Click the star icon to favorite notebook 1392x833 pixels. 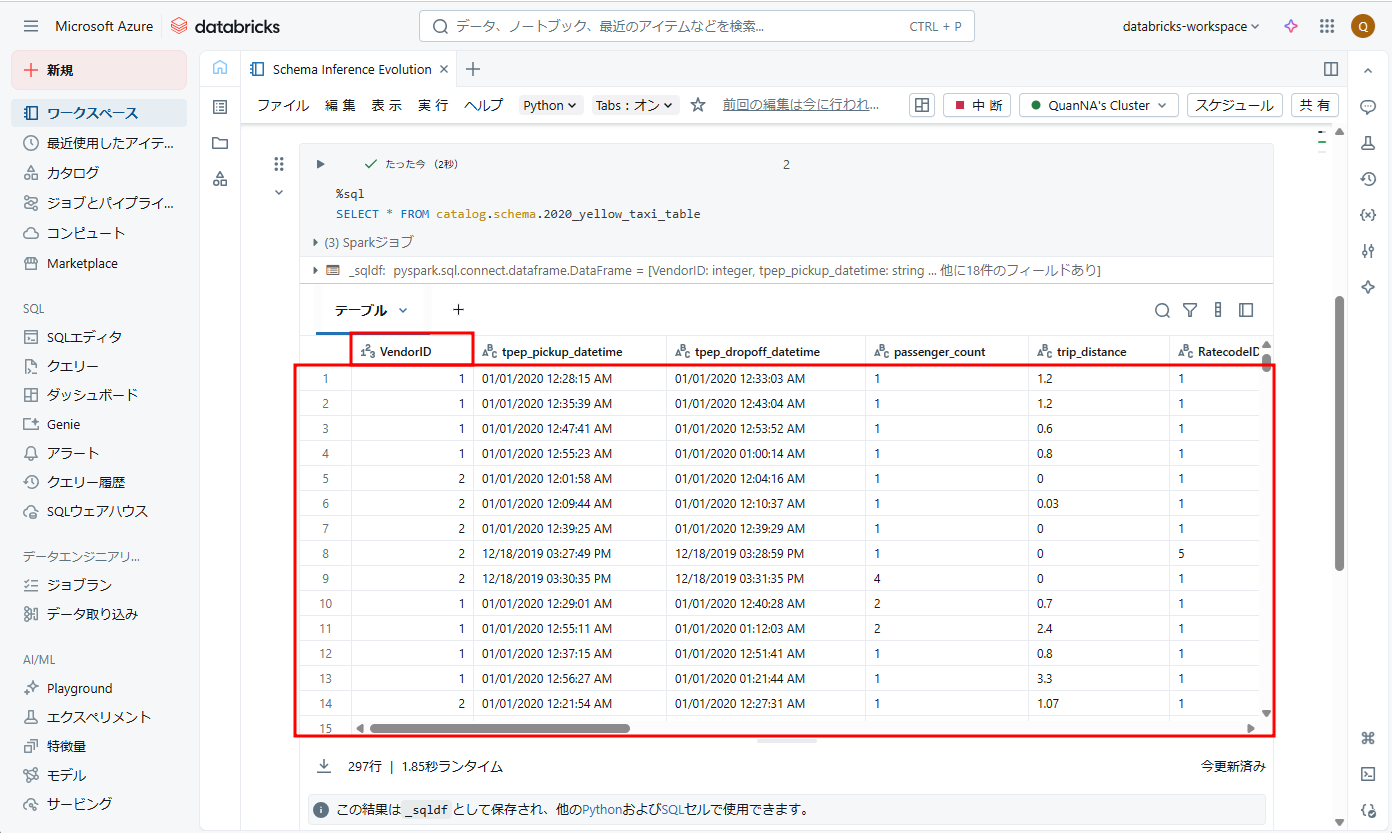tap(698, 105)
